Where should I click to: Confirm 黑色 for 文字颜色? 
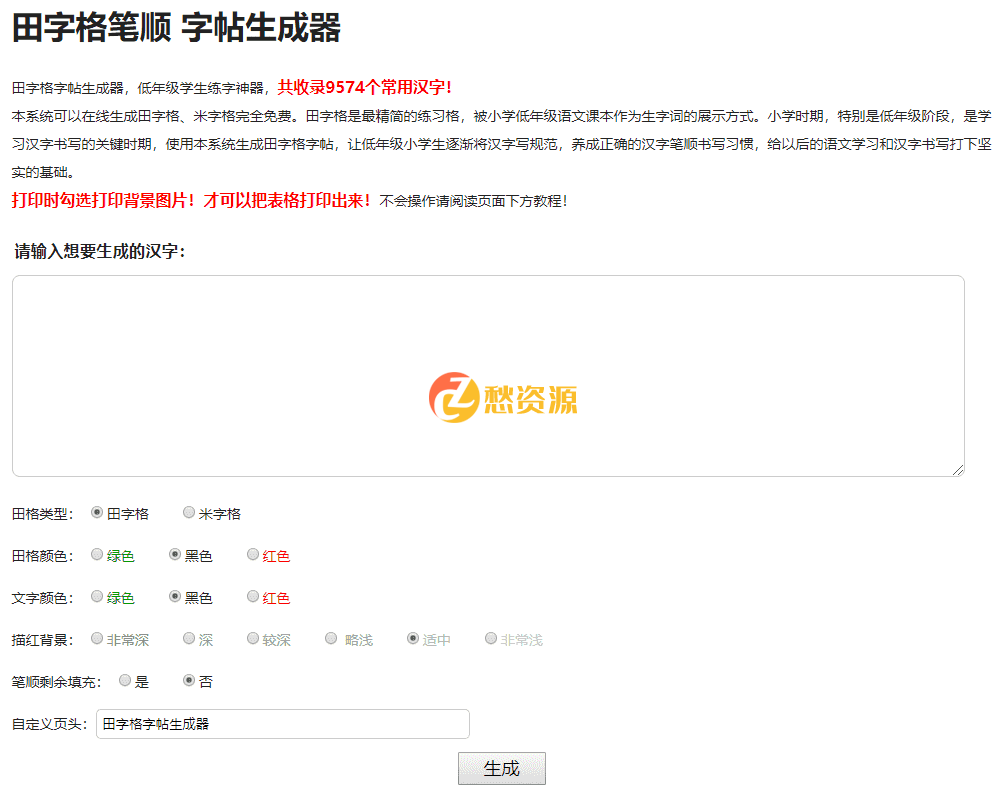pyautogui.click(x=174, y=595)
